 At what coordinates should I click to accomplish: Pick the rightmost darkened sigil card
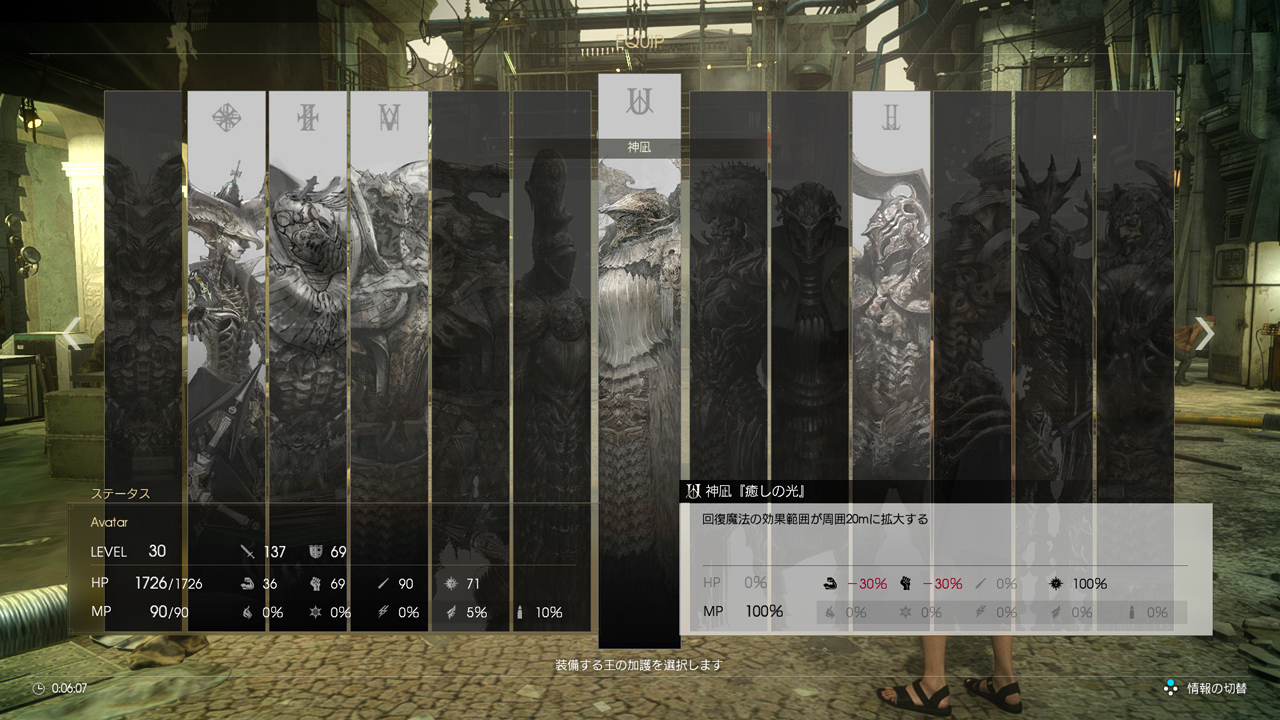[1135, 360]
